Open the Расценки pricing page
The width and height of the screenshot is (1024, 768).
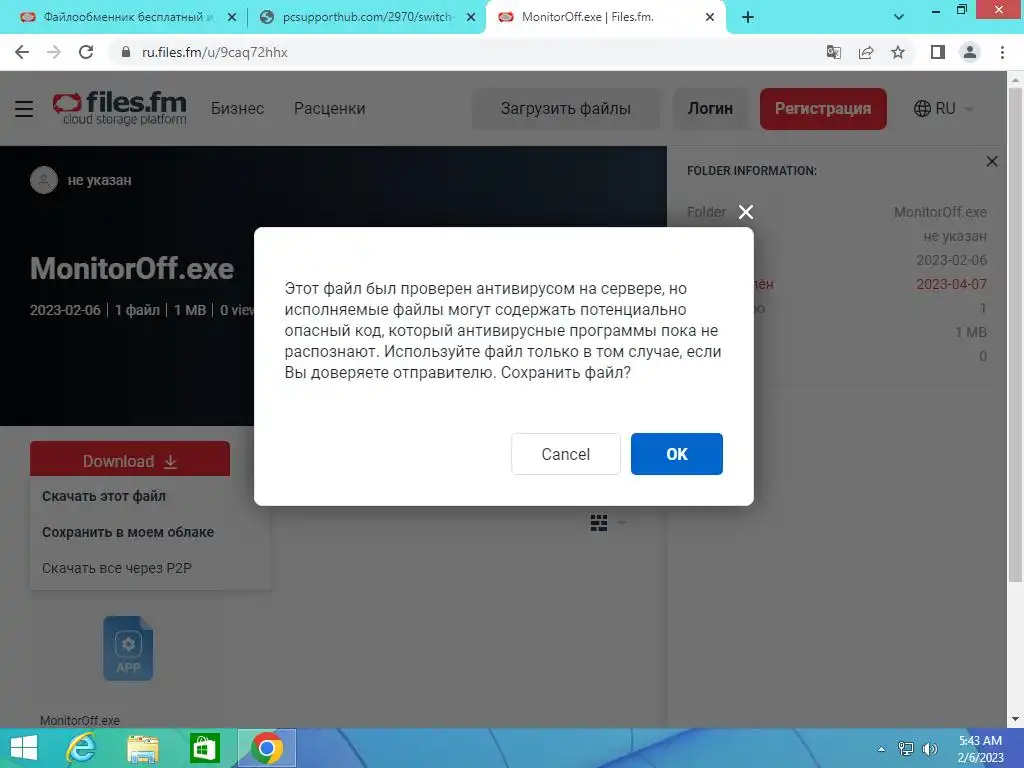[x=329, y=108]
